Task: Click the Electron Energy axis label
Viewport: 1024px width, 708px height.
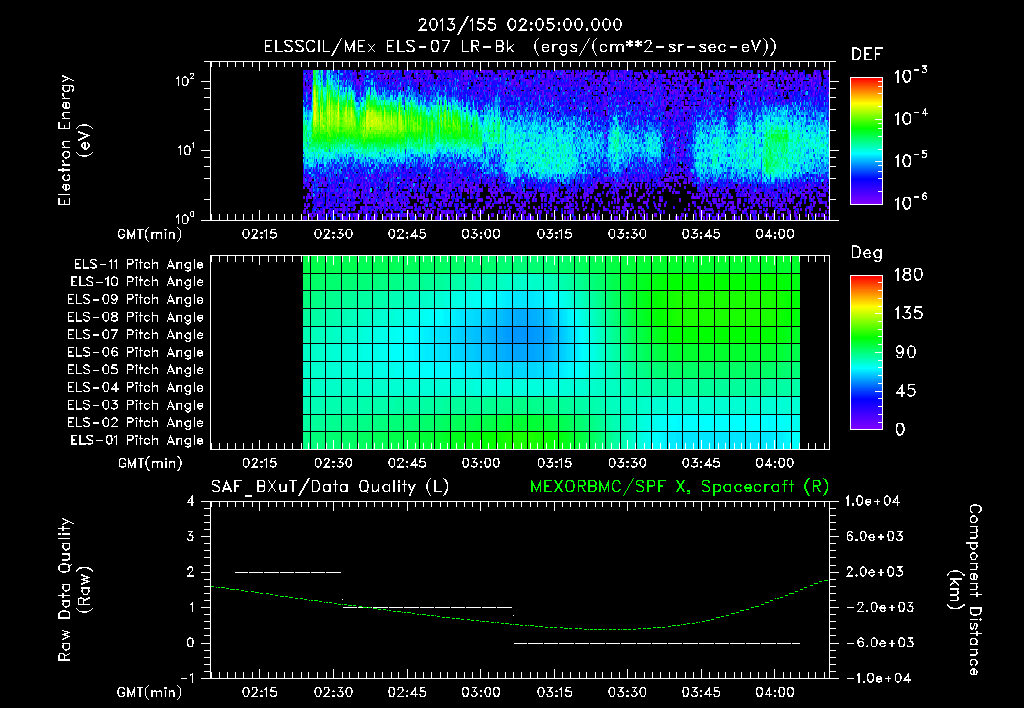Action: (x=74, y=141)
